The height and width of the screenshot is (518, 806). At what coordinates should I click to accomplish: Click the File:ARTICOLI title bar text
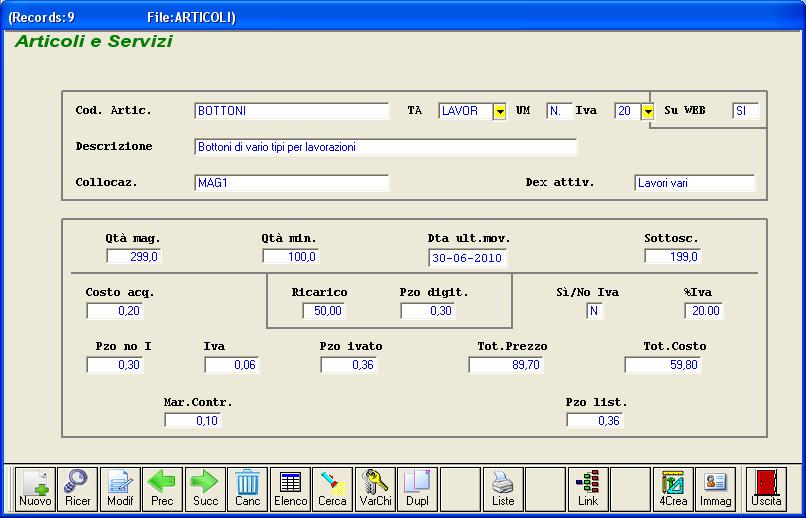tap(191, 17)
